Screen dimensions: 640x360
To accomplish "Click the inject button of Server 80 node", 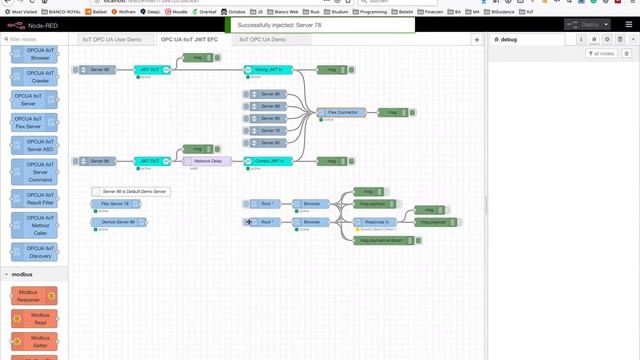I will pyautogui.click(x=246, y=143).
